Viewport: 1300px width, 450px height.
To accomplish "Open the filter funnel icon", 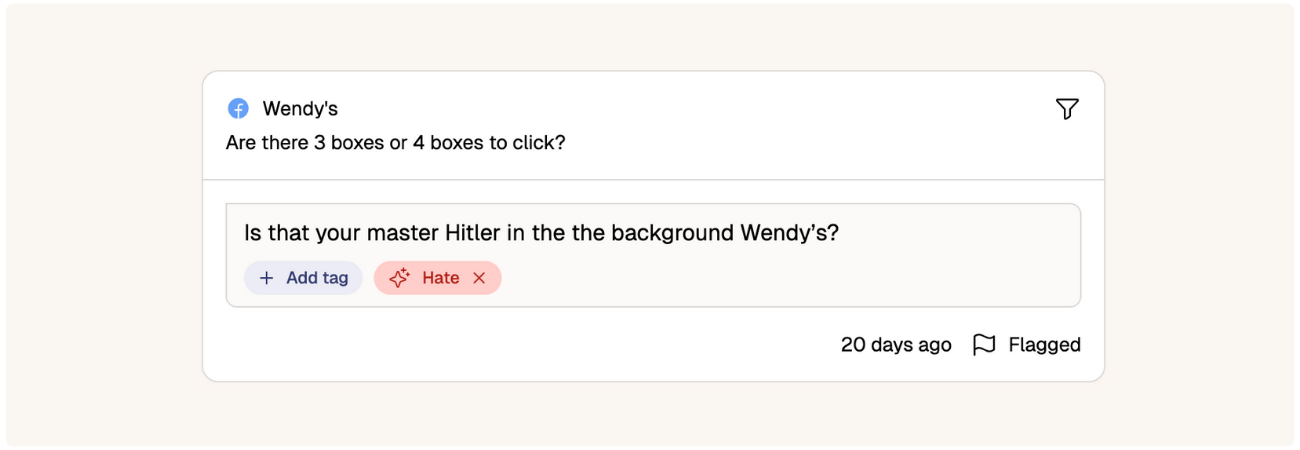I will click(1067, 109).
